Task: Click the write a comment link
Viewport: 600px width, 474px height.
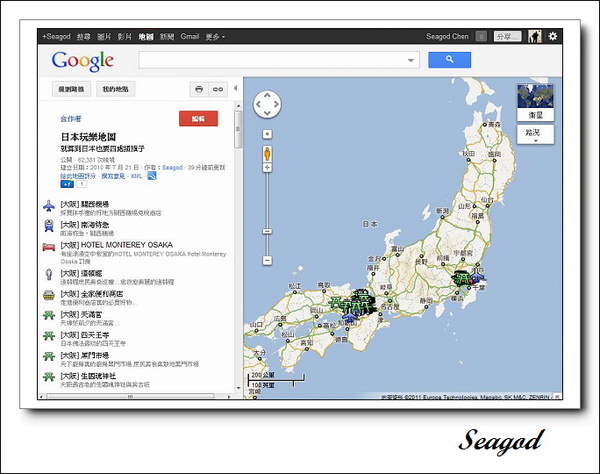Action: (113, 176)
